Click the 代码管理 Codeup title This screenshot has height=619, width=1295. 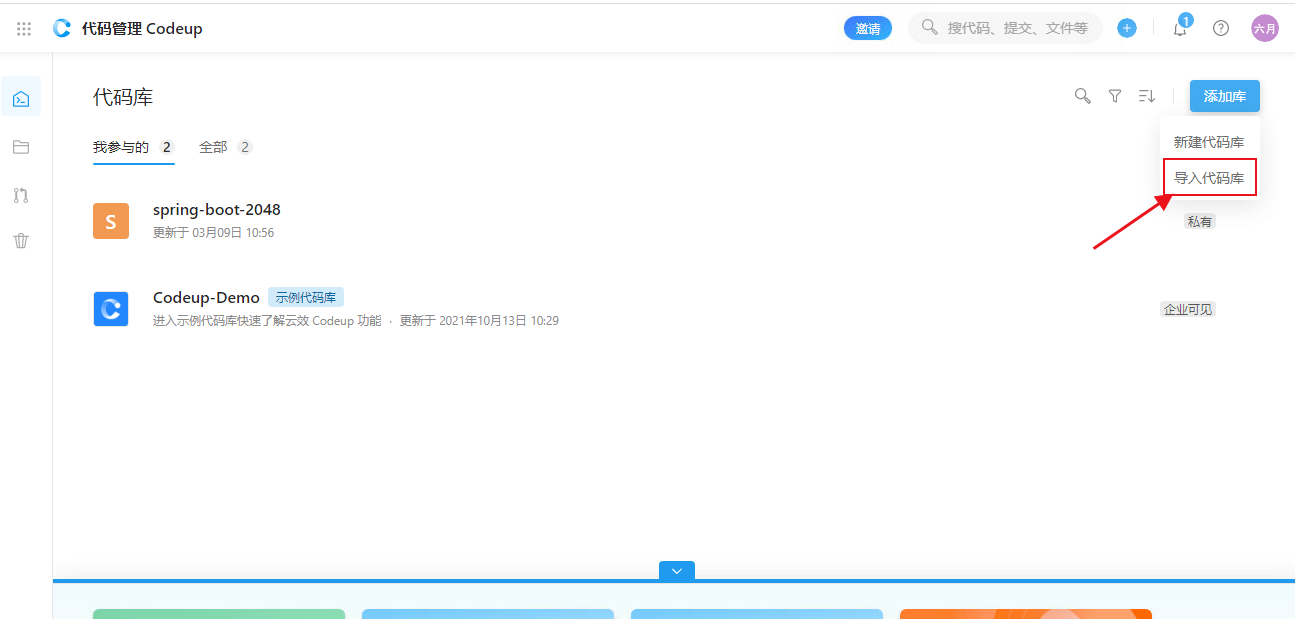[x=142, y=28]
